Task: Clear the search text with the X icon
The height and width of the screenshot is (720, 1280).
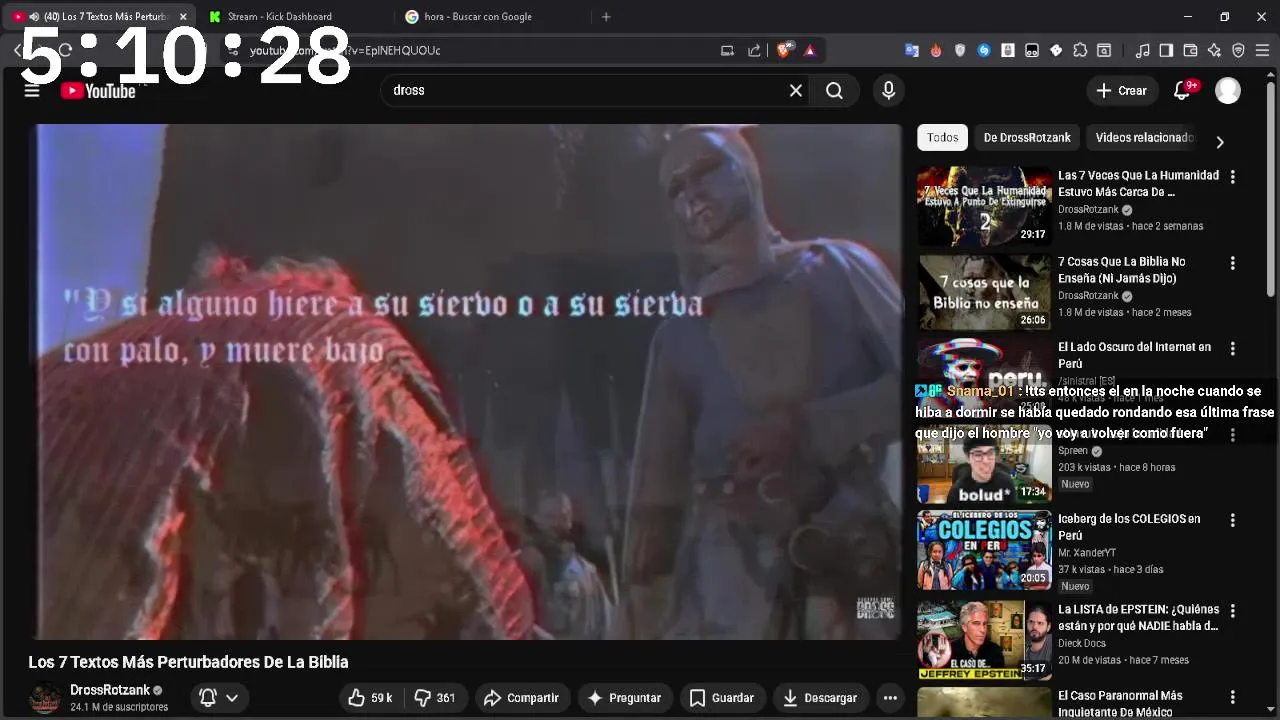Action: 796,91
